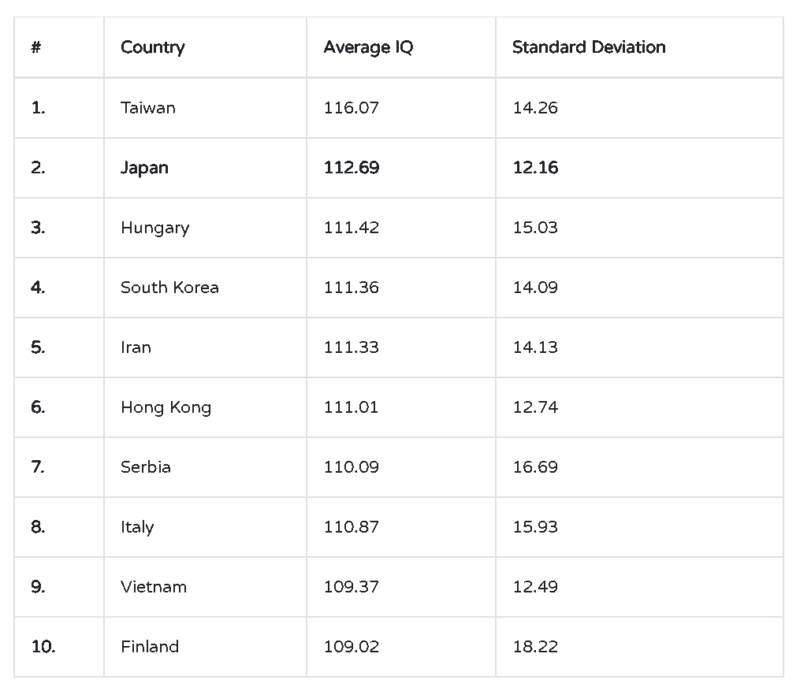This screenshot has width=800, height=687.
Task: Click Japan's average IQ value 112.69
Action: pyautogui.click(x=351, y=167)
